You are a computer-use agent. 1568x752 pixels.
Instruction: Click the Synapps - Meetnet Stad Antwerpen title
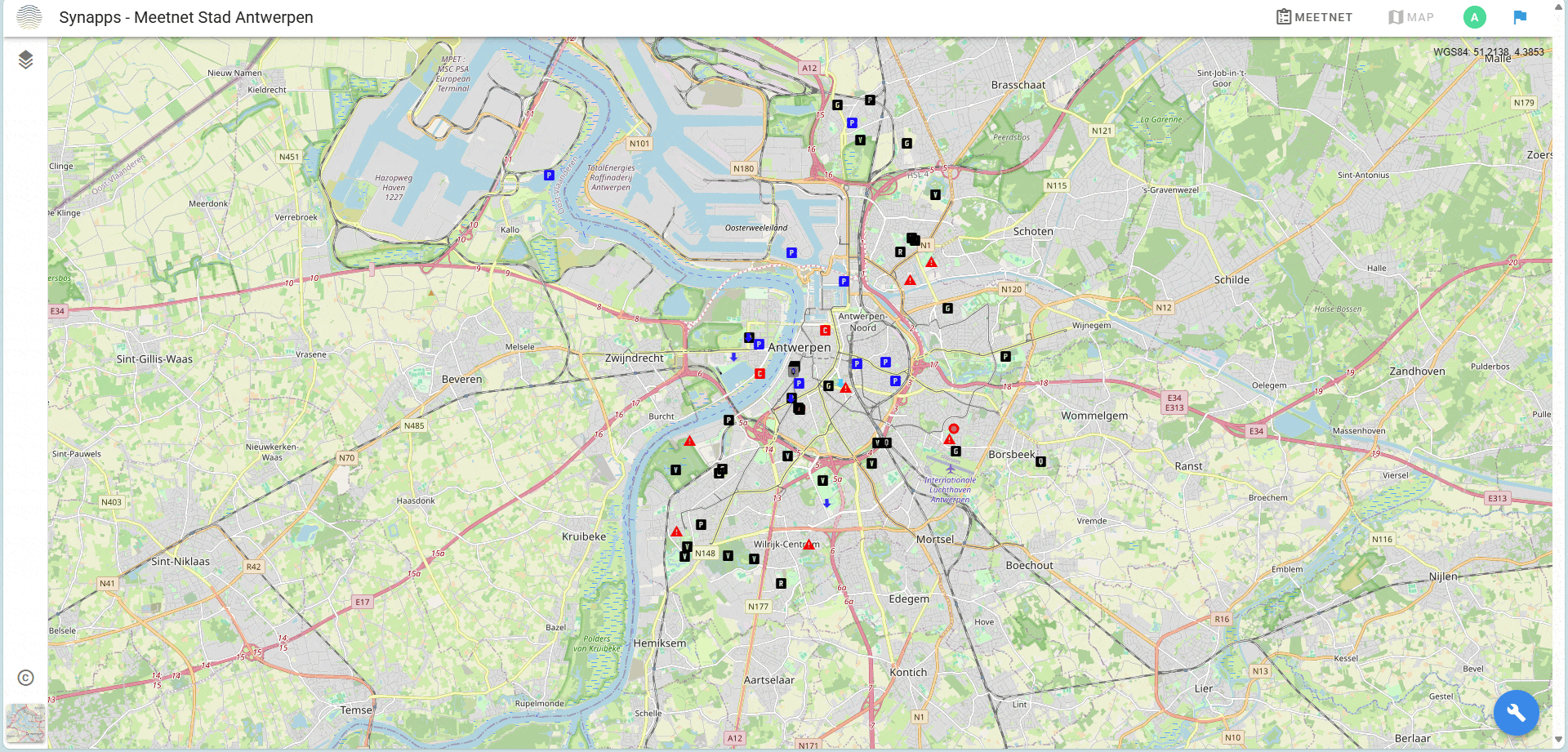pos(186,17)
